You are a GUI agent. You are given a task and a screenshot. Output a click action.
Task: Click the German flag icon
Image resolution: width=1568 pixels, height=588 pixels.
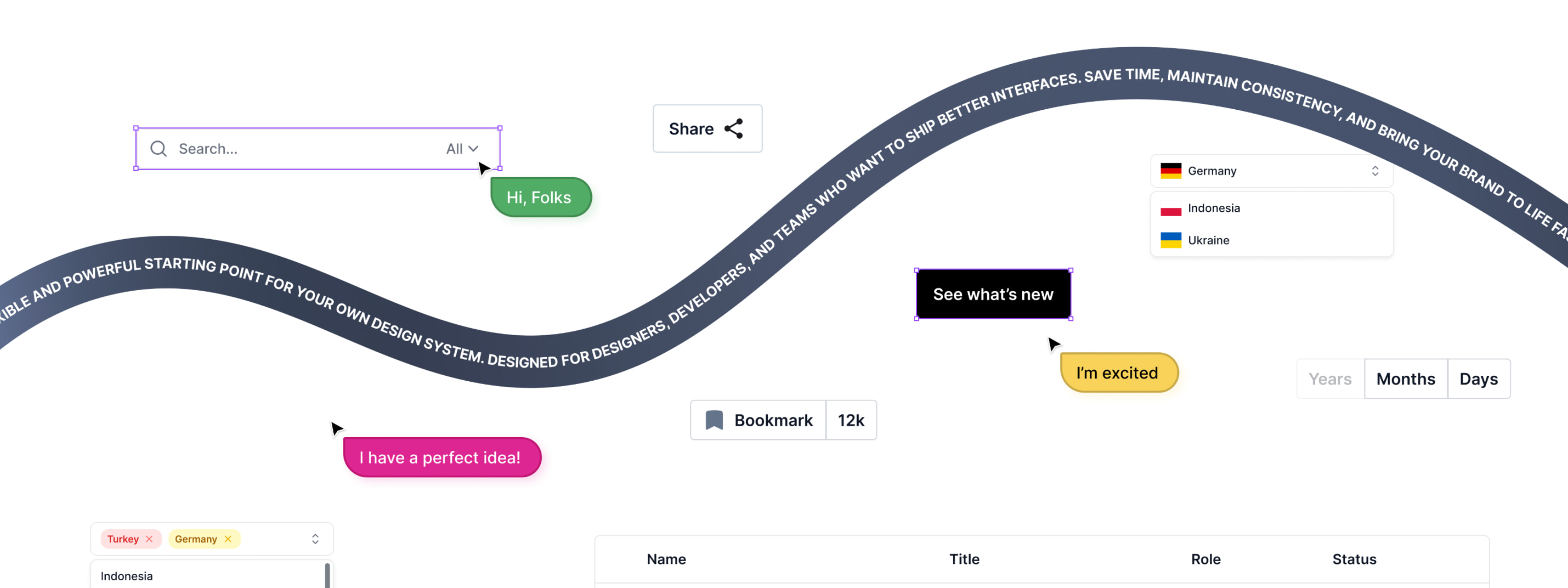[1171, 171]
